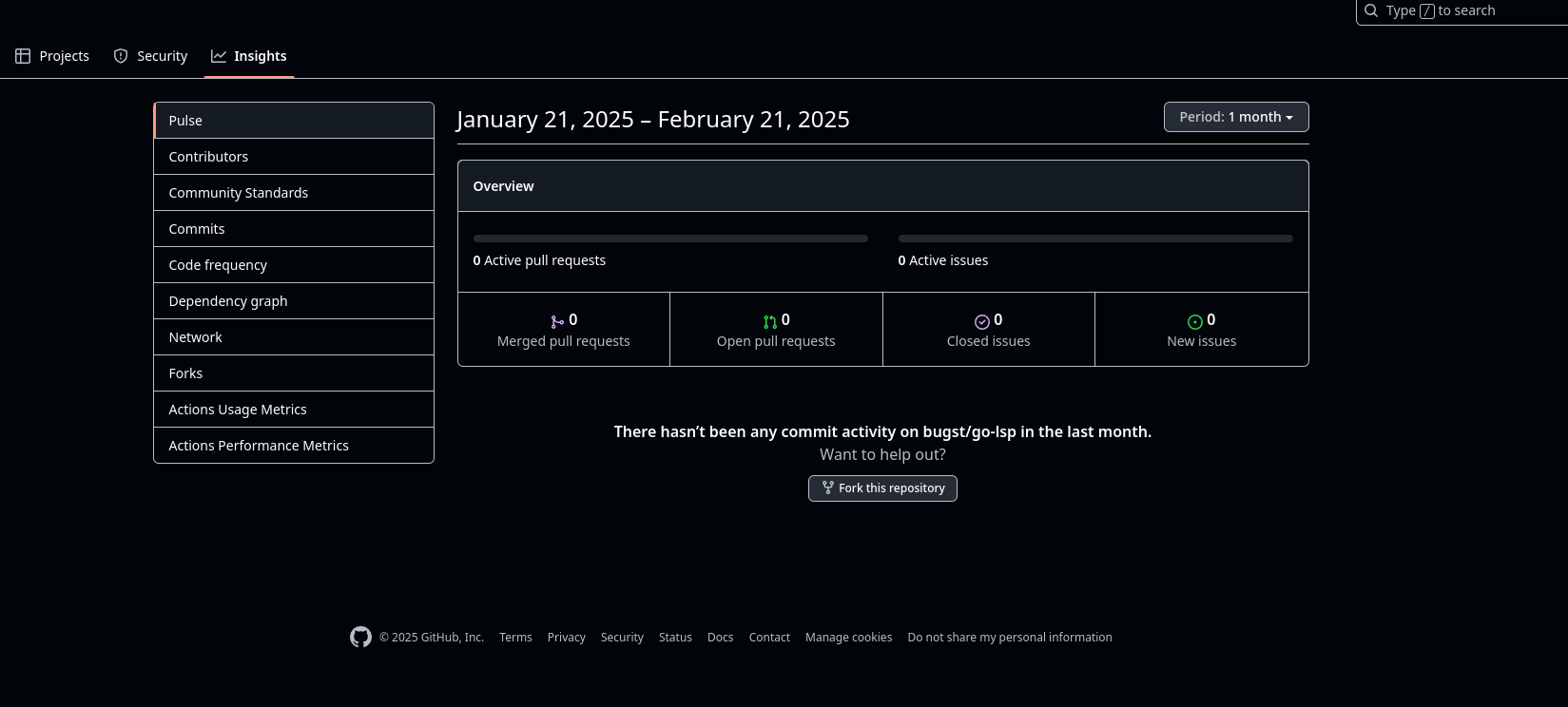Open Actions Performance Metrics
The image size is (1568, 707).
[x=294, y=446]
